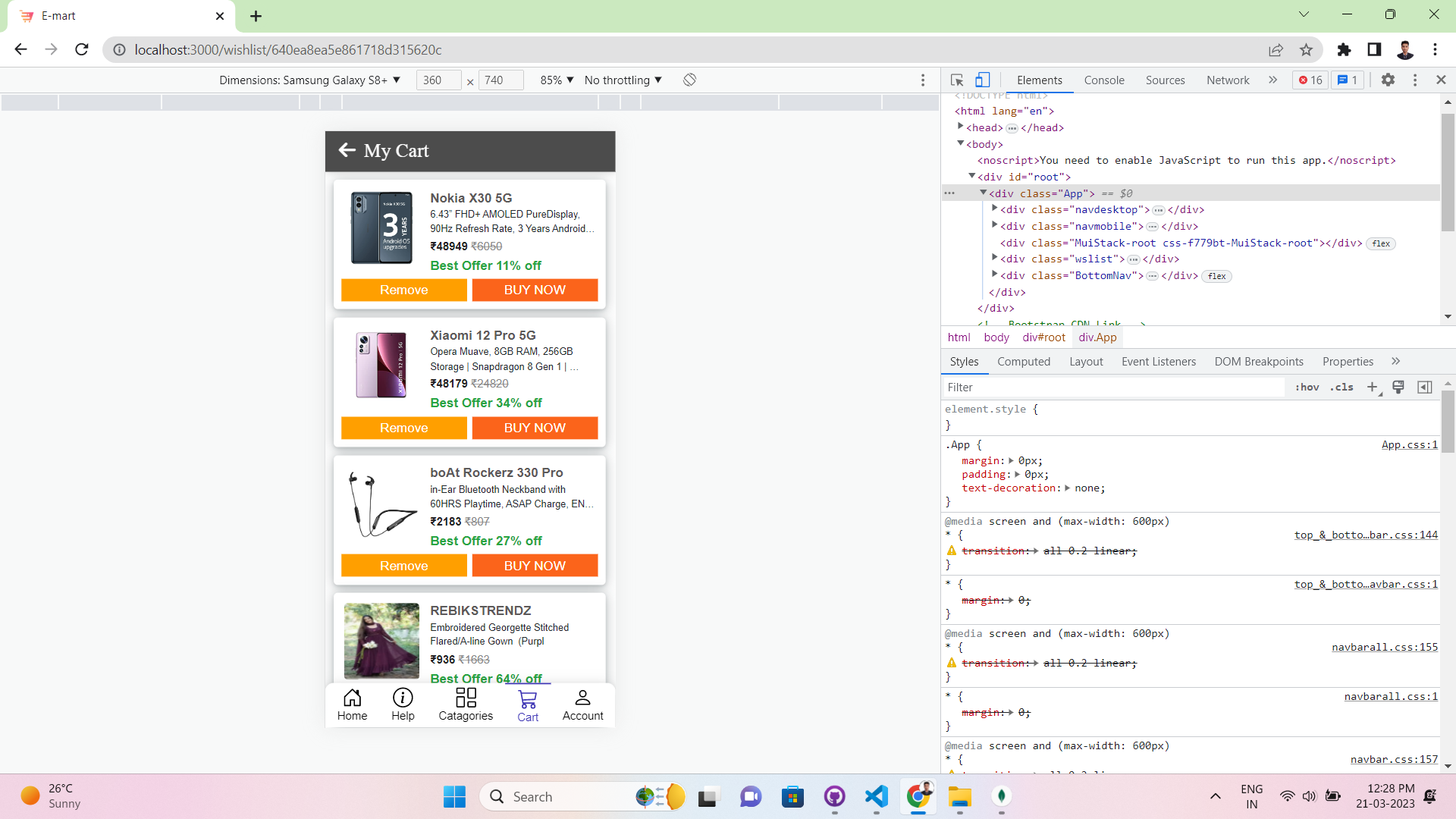1456x819 pixels.
Task: Click the back arrow in My Cart header
Action: point(348,150)
